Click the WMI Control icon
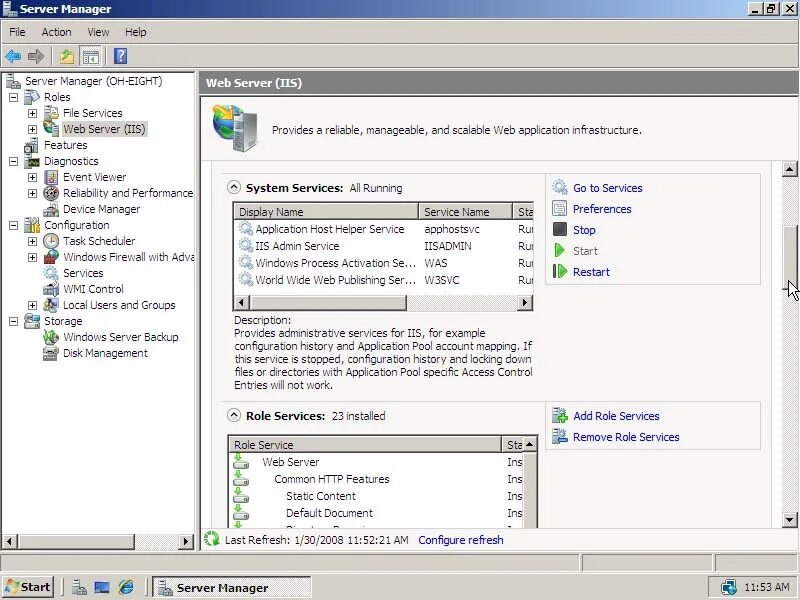This screenshot has height=600, width=800. tap(51, 289)
